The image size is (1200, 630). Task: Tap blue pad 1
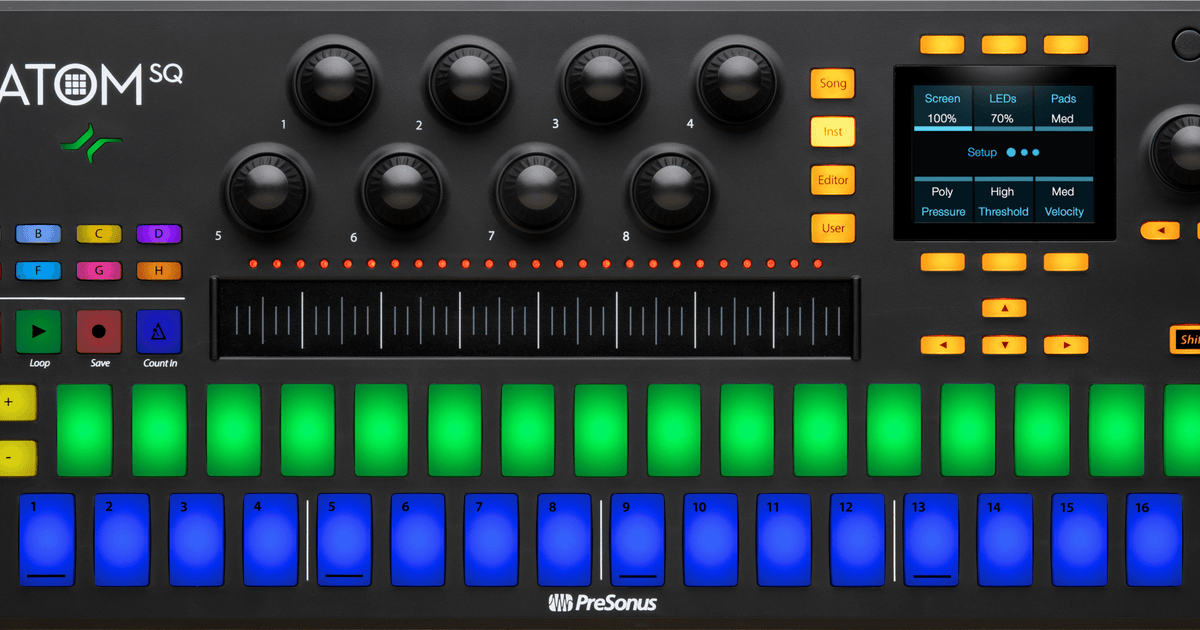click(47, 539)
